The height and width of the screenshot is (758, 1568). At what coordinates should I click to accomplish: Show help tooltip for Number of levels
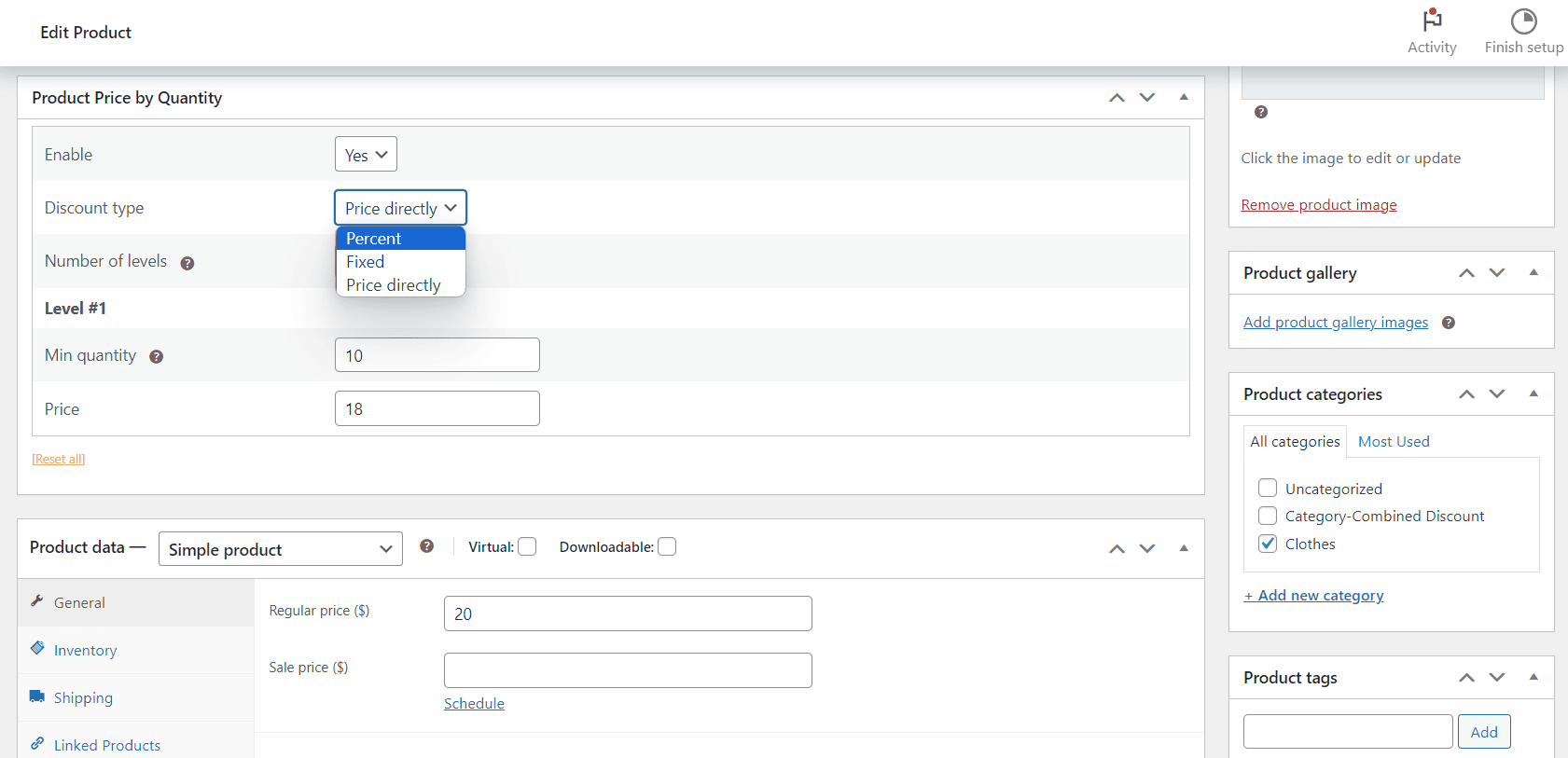click(187, 263)
